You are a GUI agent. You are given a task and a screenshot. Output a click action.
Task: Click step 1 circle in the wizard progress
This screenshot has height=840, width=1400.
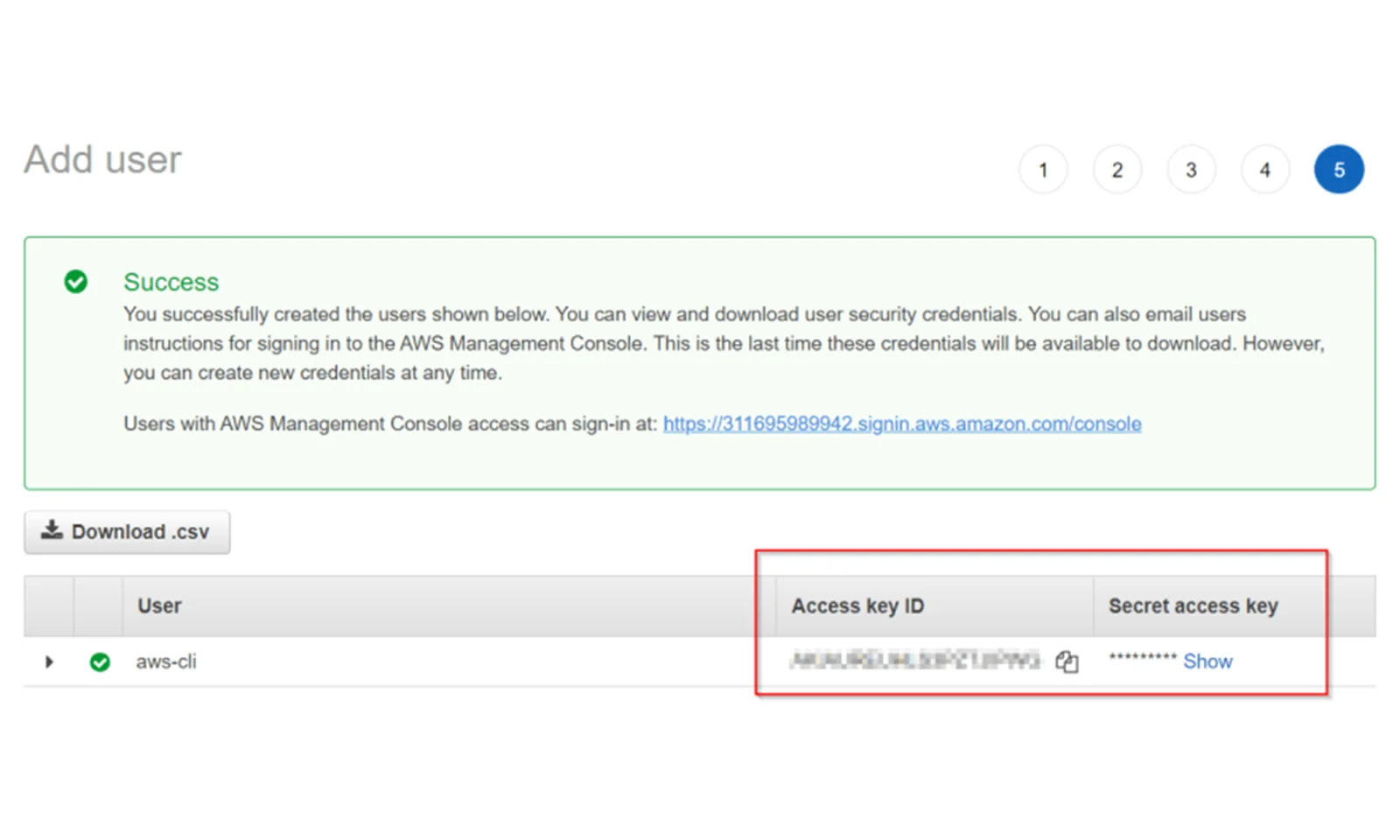(x=1043, y=169)
